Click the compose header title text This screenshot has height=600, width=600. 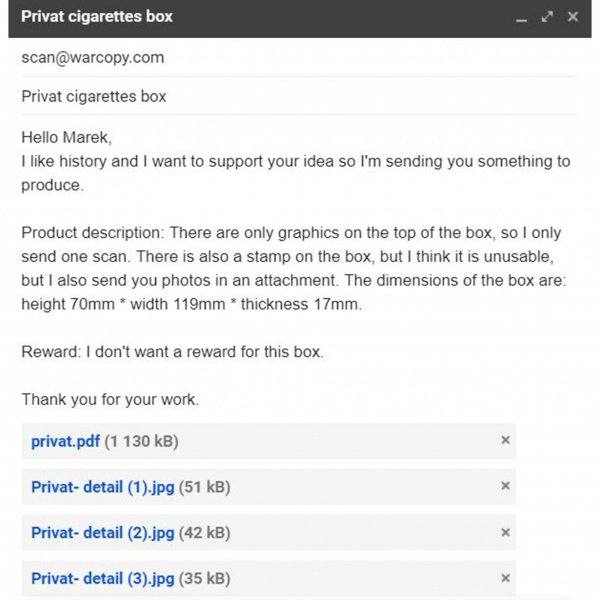coord(97,17)
